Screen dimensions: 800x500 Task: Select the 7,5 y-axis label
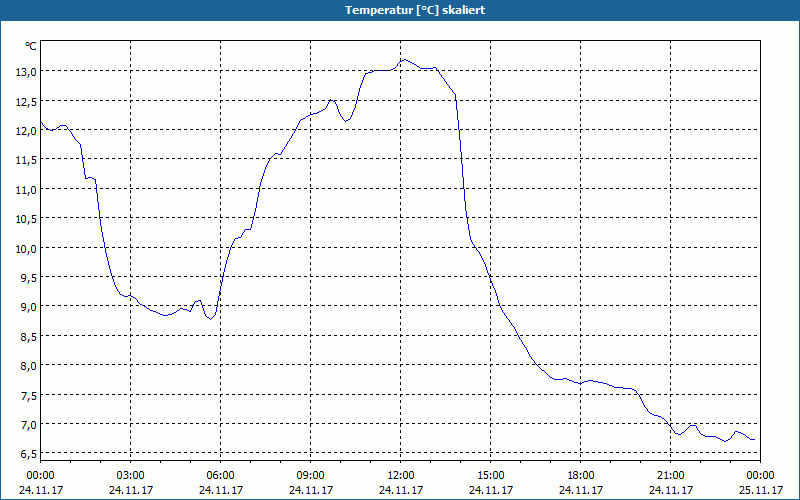pos(28,395)
